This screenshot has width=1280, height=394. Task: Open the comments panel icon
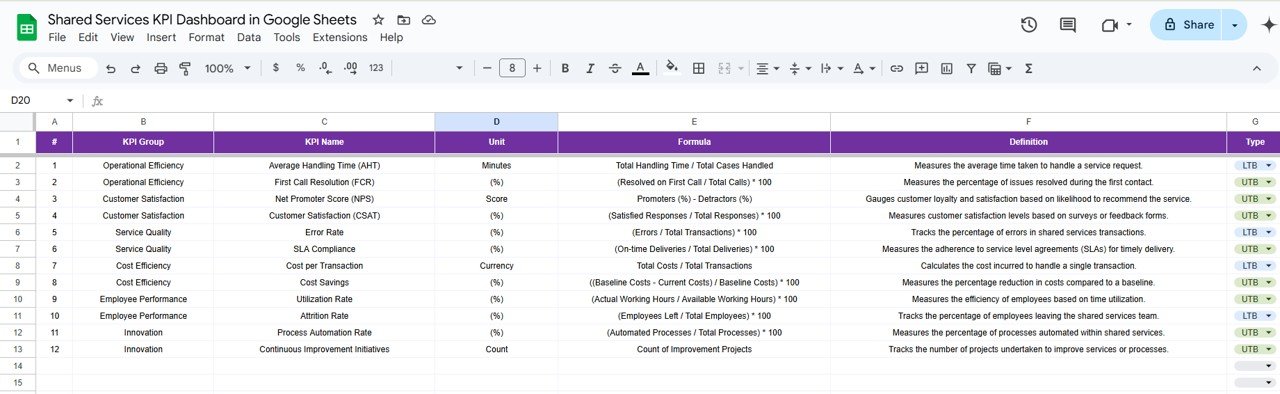1068,25
